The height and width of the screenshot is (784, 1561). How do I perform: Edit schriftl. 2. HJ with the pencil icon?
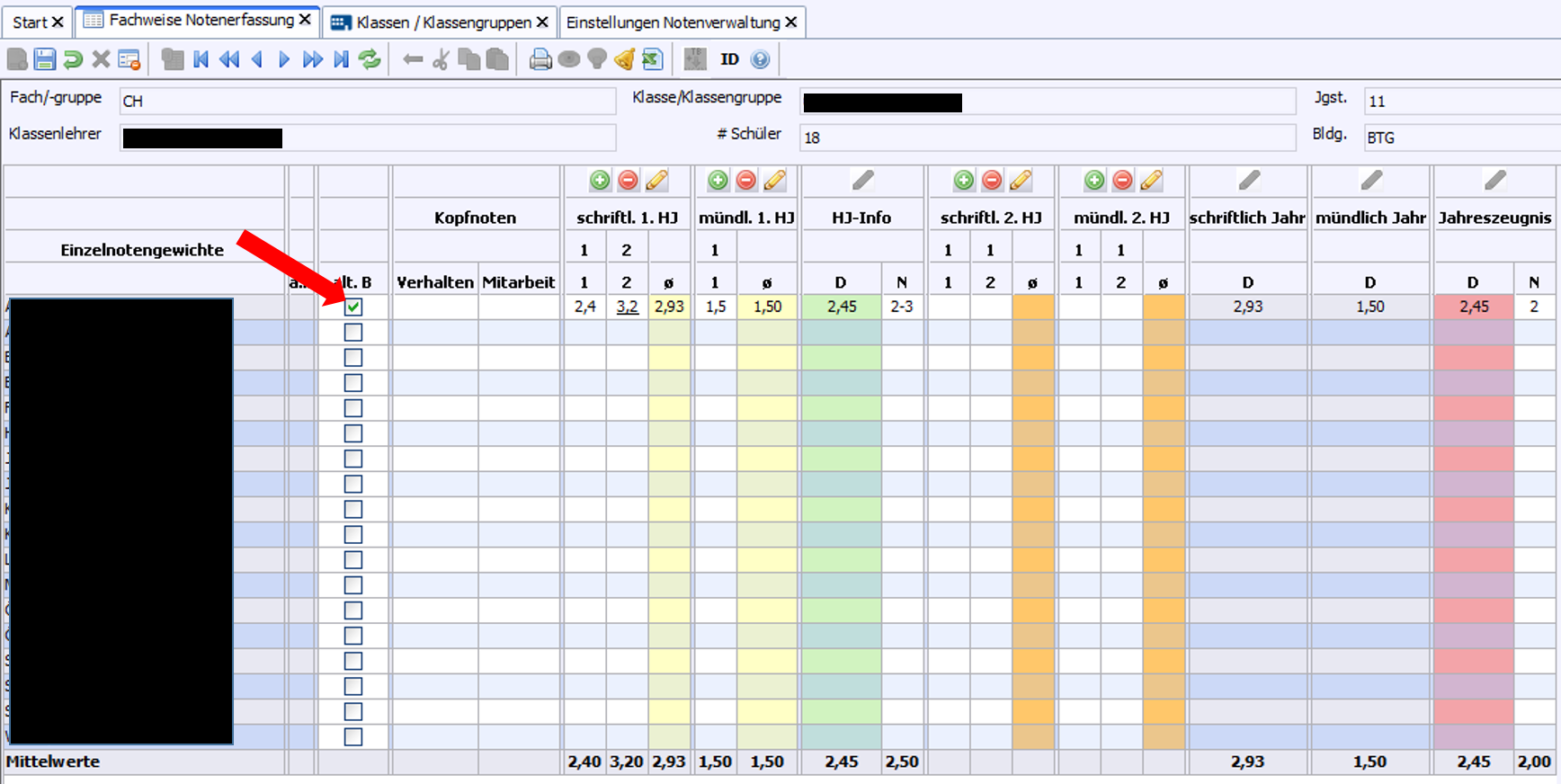tap(1021, 181)
